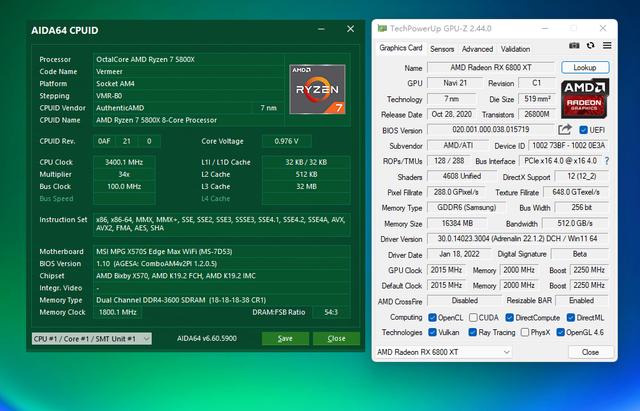Click the BIOS export share icon
Viewport: 640px width, 411px height.
565,130
